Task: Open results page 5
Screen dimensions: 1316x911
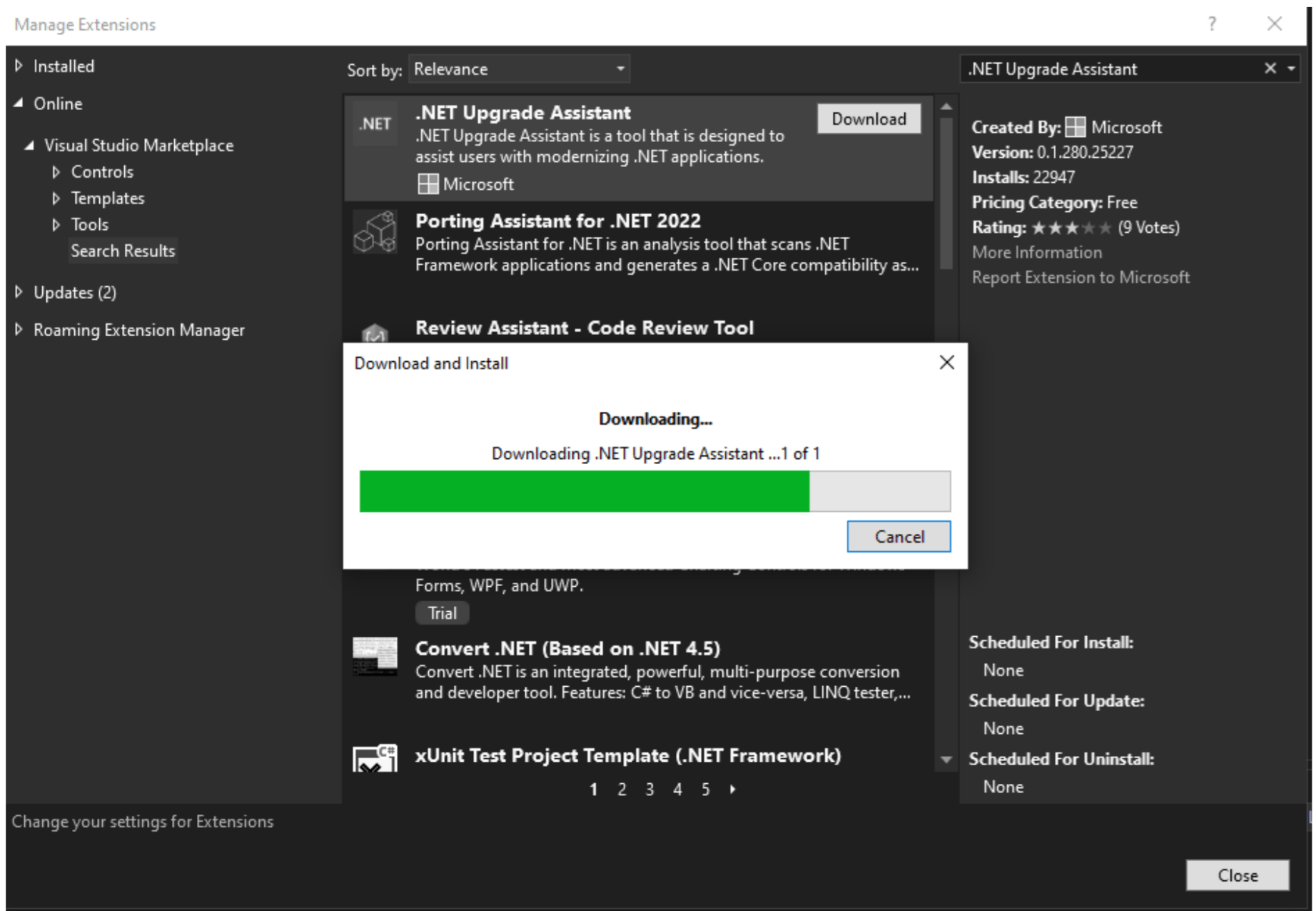Action: tap(705, 789)
